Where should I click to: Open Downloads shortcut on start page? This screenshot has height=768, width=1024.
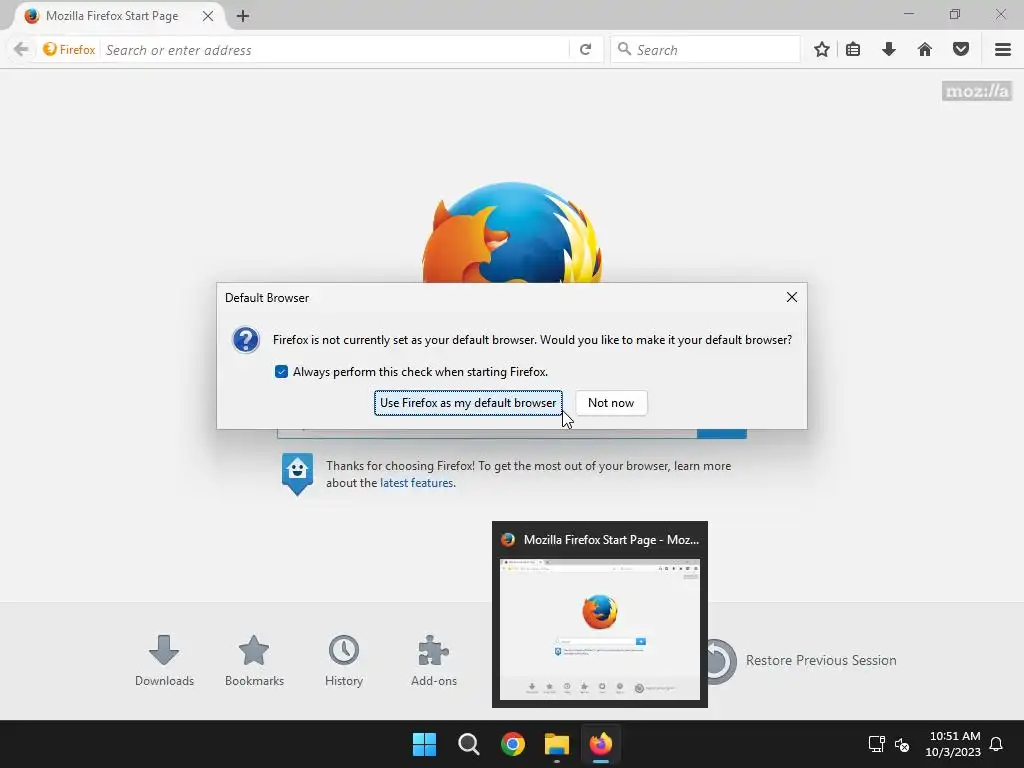tap(164, 660)
